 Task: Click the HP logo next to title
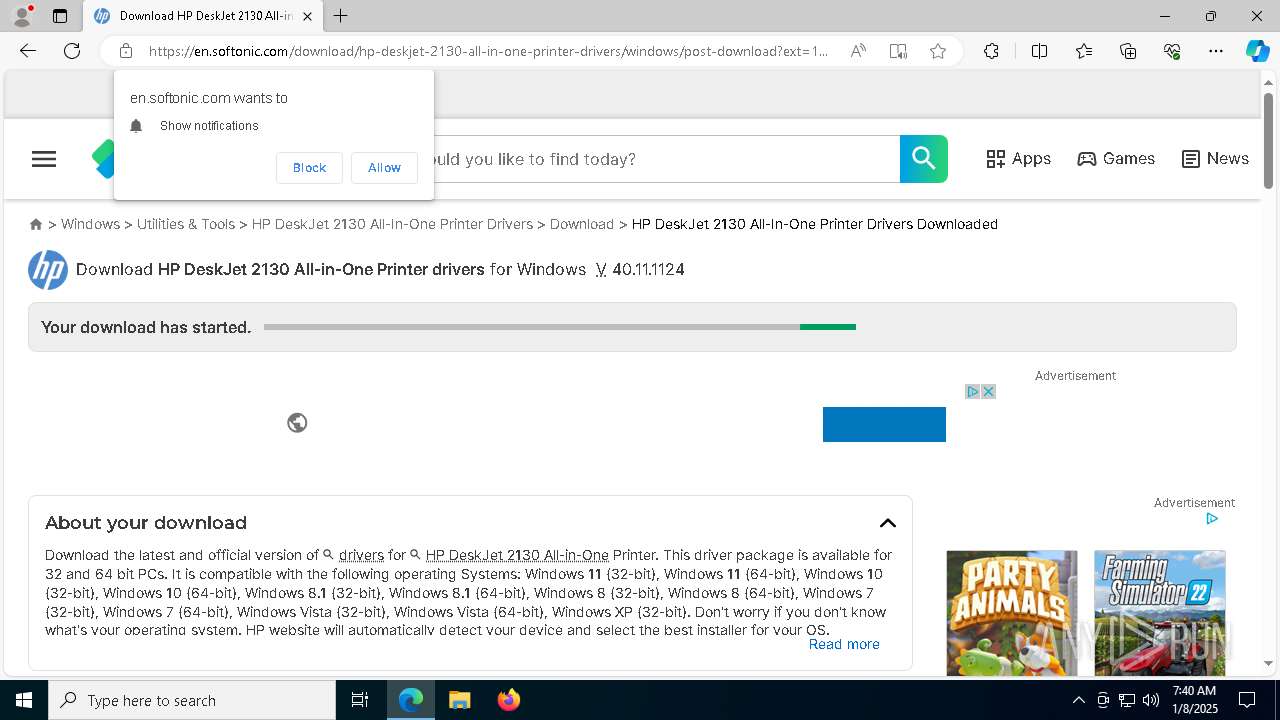(48, 270)
